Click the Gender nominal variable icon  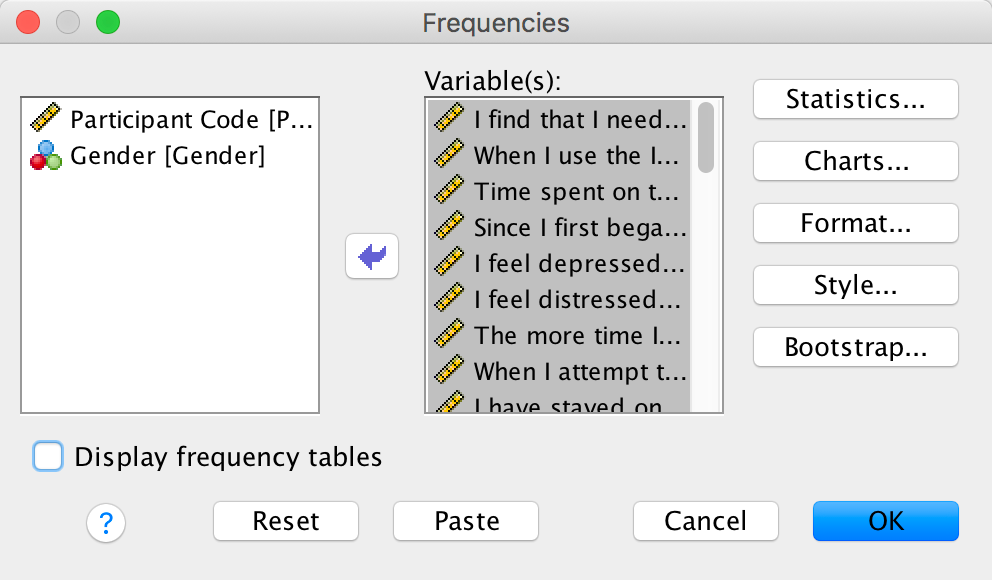click(46, 156)
